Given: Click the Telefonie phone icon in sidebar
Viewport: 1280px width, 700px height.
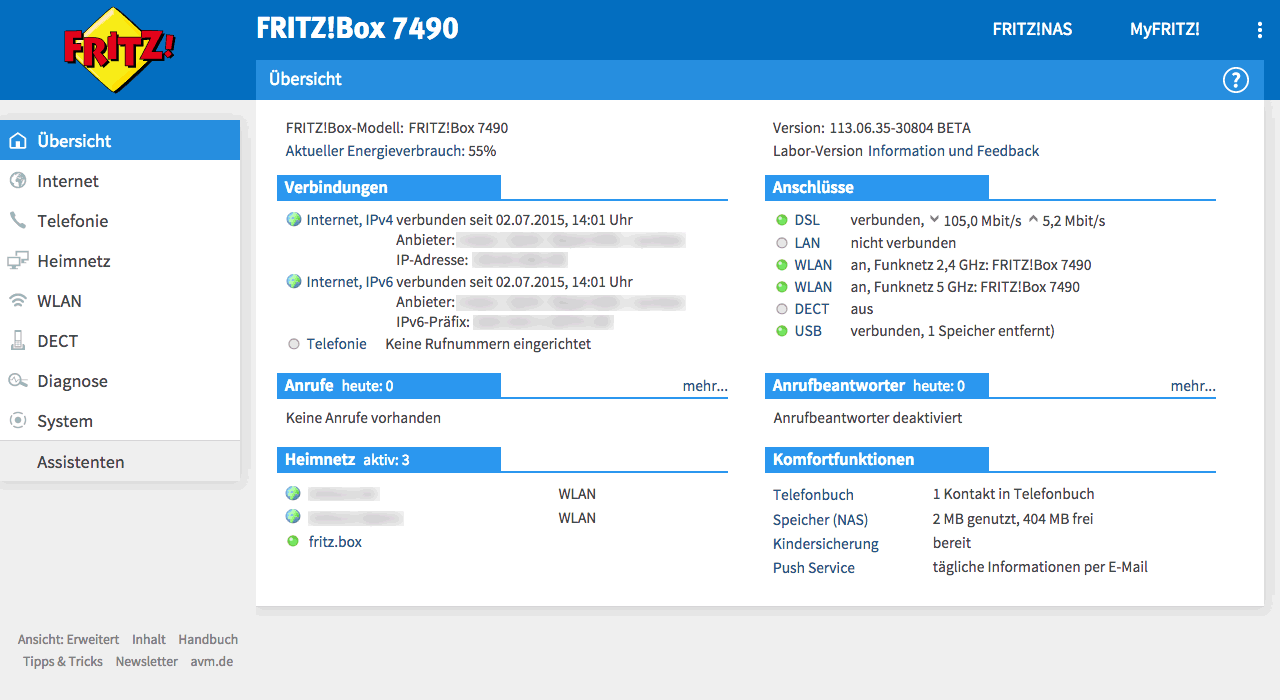Looking at the screenshot, I should [x=17, y=221].
